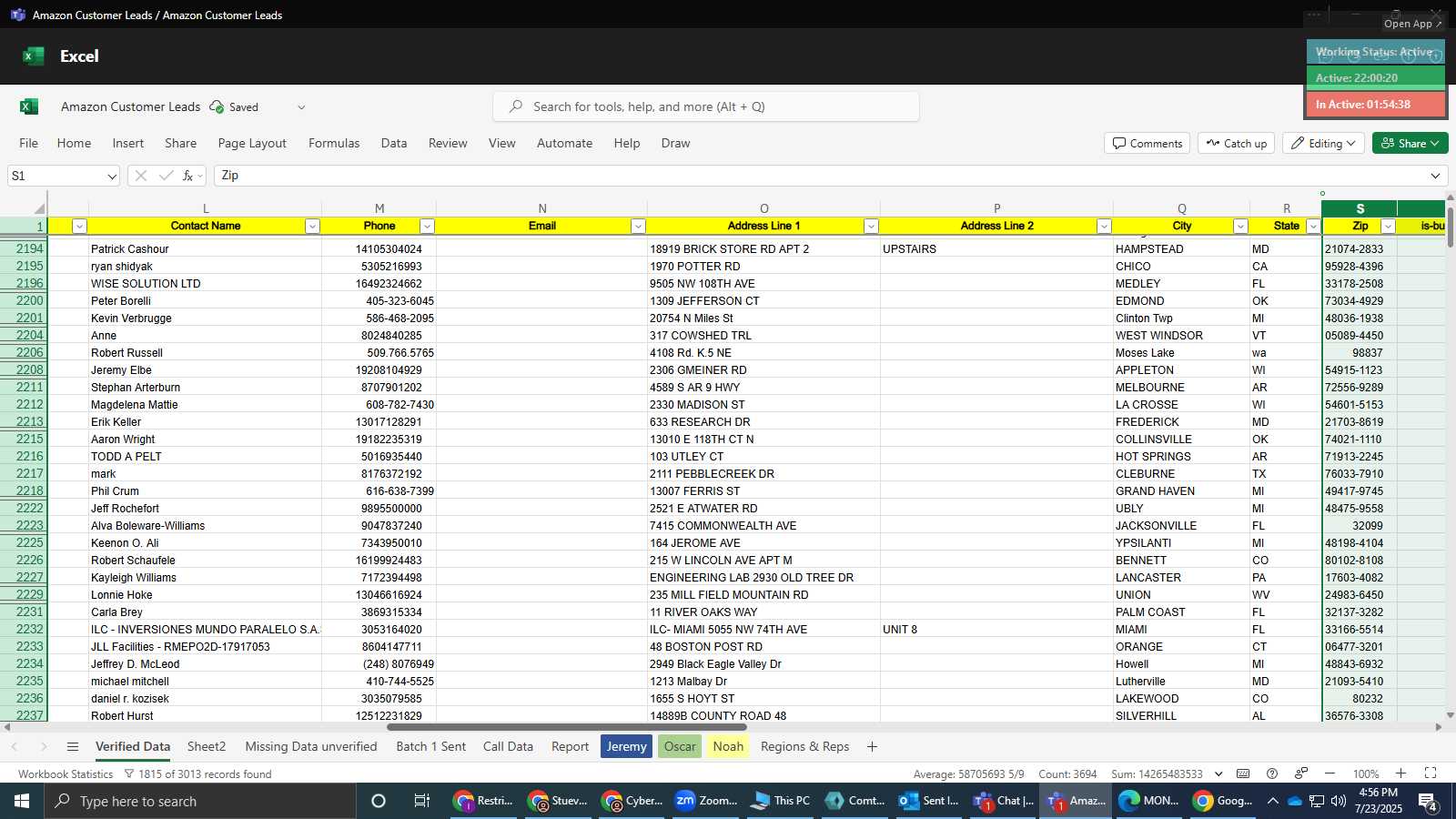Add a new sheet with the plus icon

pos(872,746)
